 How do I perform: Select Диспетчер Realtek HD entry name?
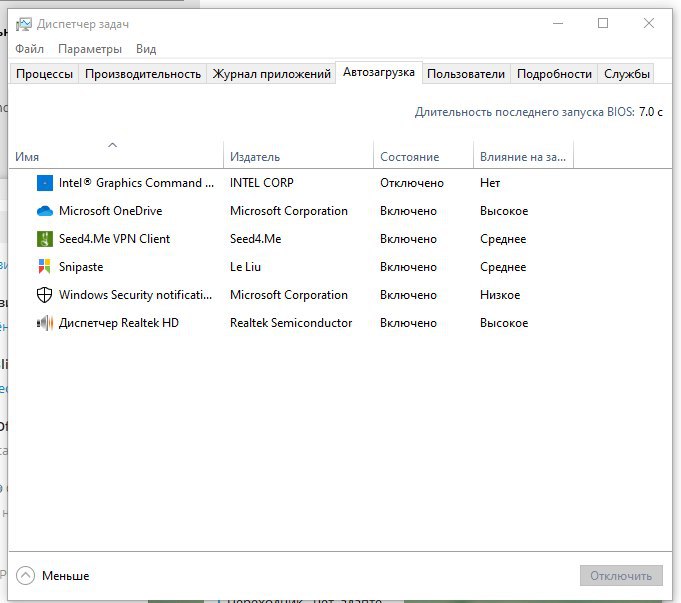pyautogui.click(x=119, y=323)
